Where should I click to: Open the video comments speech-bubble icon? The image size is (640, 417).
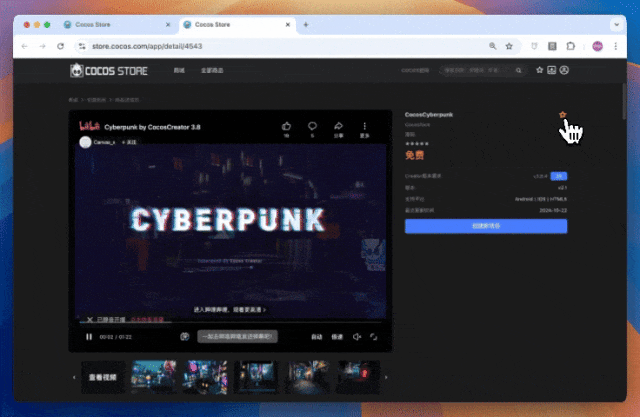pos(312,126)
